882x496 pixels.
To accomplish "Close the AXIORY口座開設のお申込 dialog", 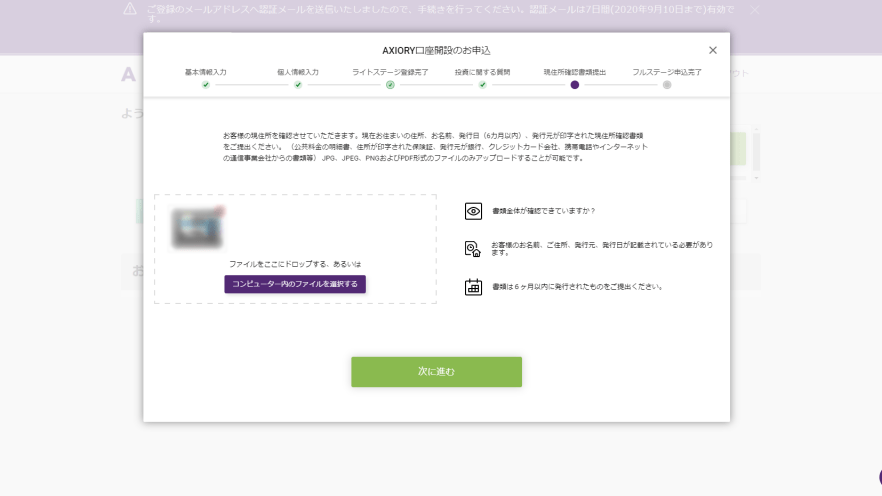I will coord(712,50).
